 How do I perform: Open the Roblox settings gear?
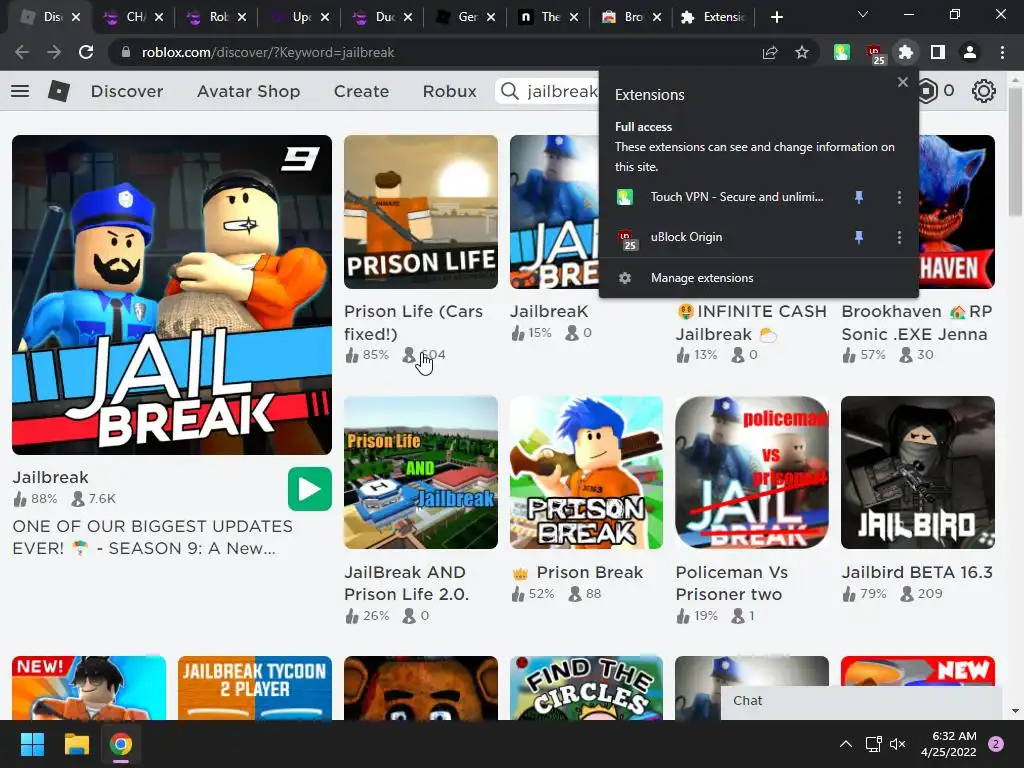tap(984, 91)
